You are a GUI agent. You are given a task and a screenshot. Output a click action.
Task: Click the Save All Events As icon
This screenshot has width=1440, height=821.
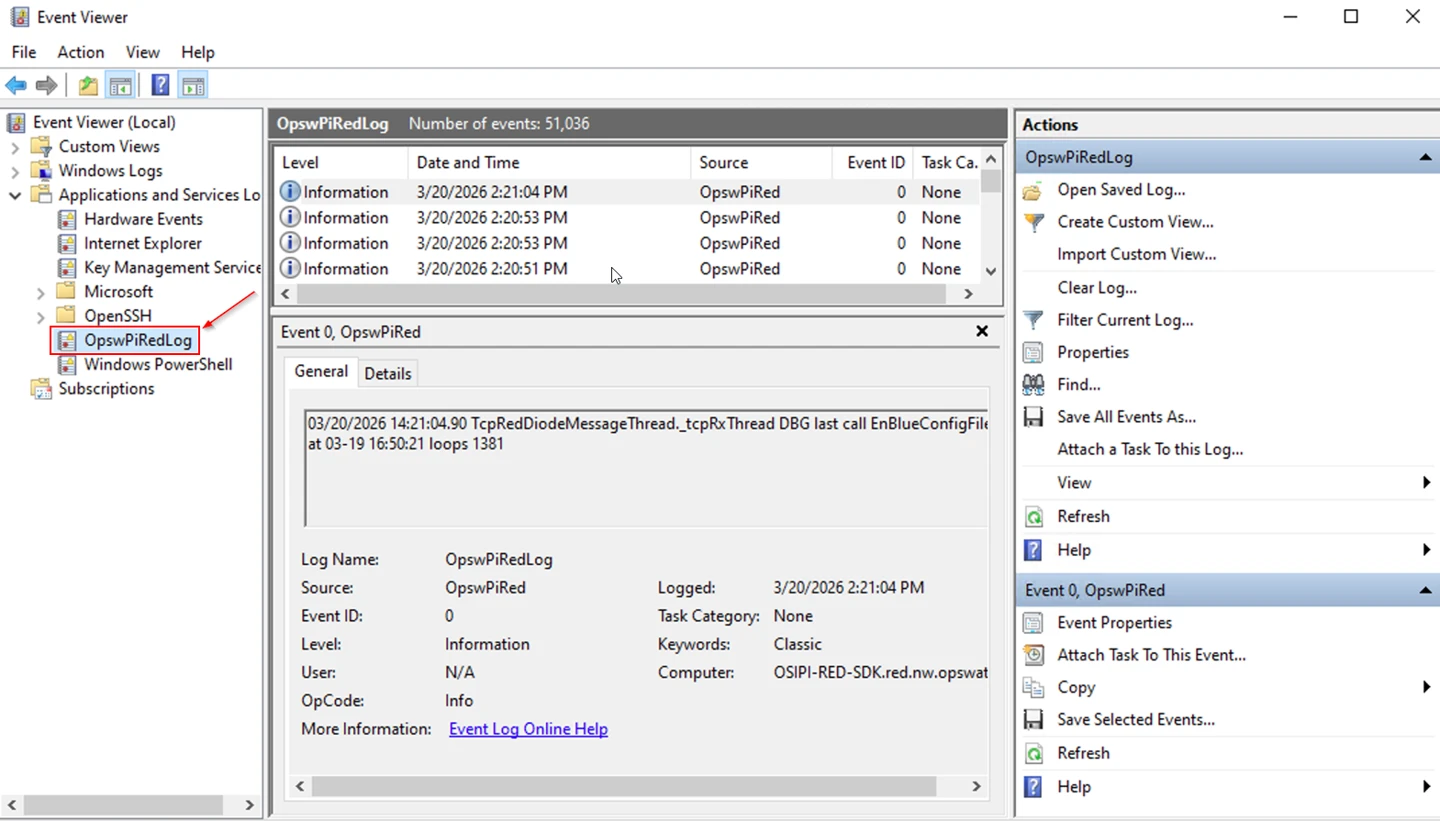(x=1033, y=417)
